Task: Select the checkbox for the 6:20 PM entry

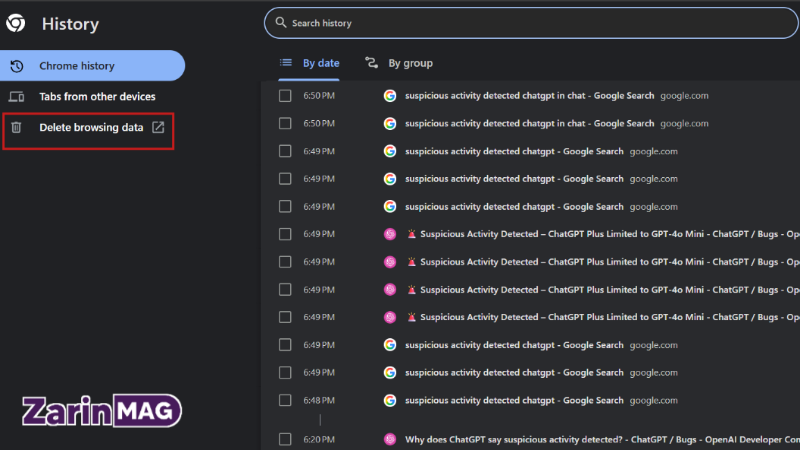Action: point(285,439)
